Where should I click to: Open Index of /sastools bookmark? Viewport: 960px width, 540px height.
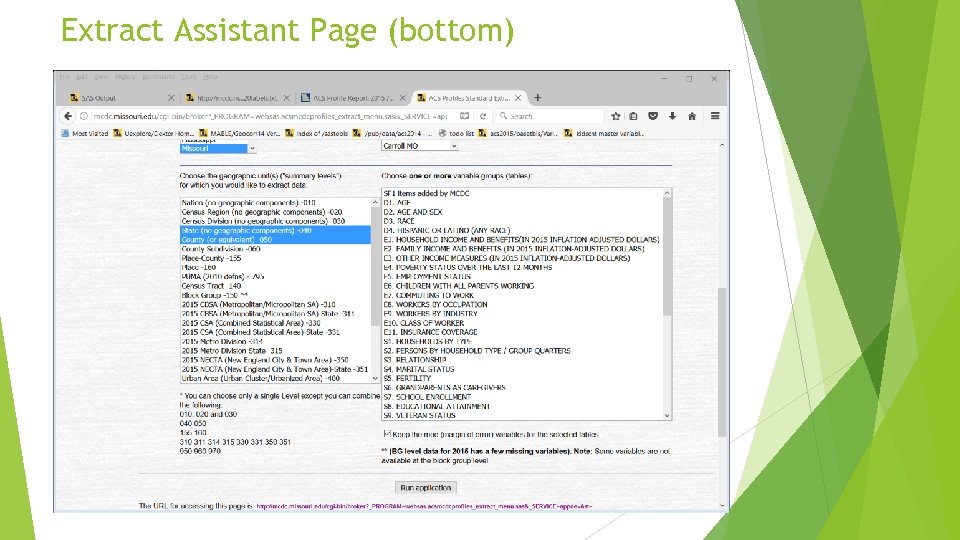click(317, 133)
